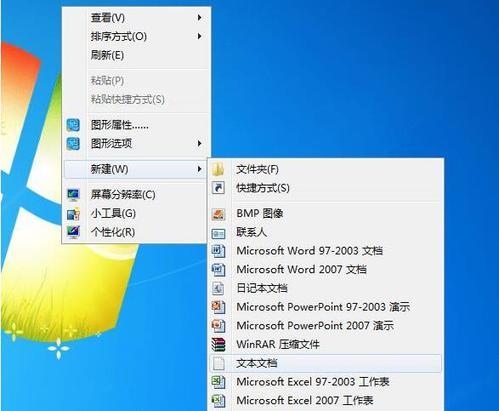Expand the 排序方式(O) submenu arrow
Image resolution: width=499 pixels, height=411 pixels.
199,36
